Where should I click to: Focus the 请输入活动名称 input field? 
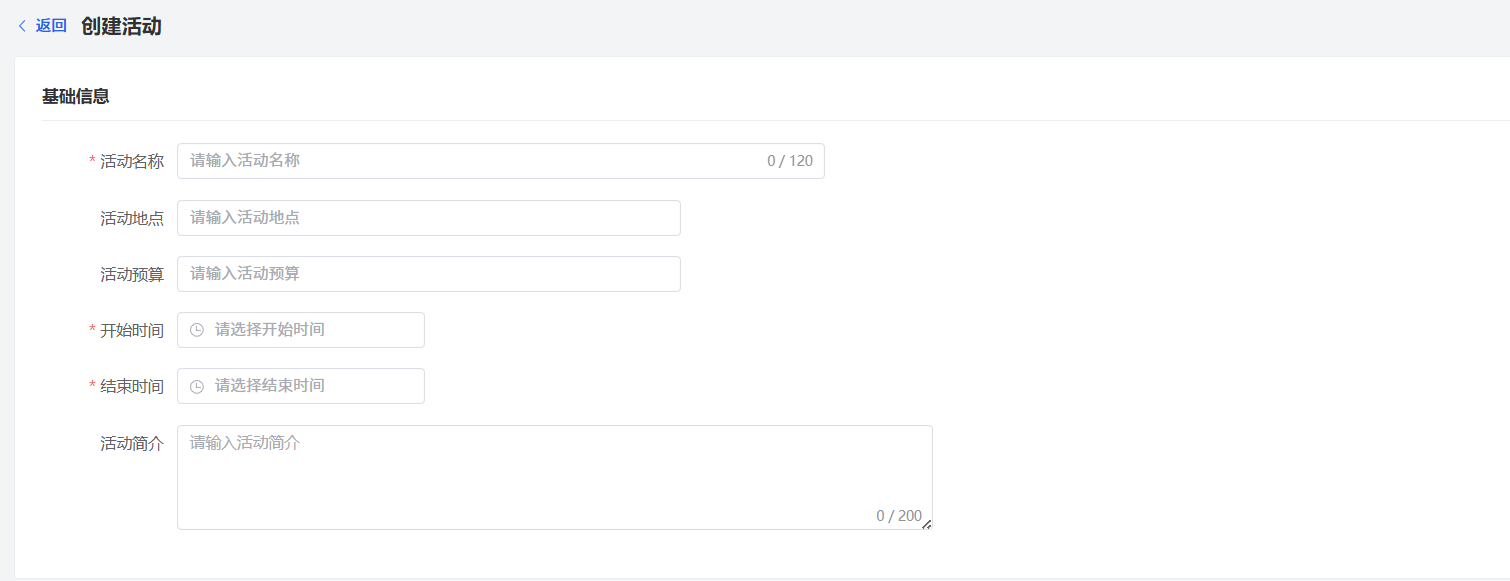[500, 161]
